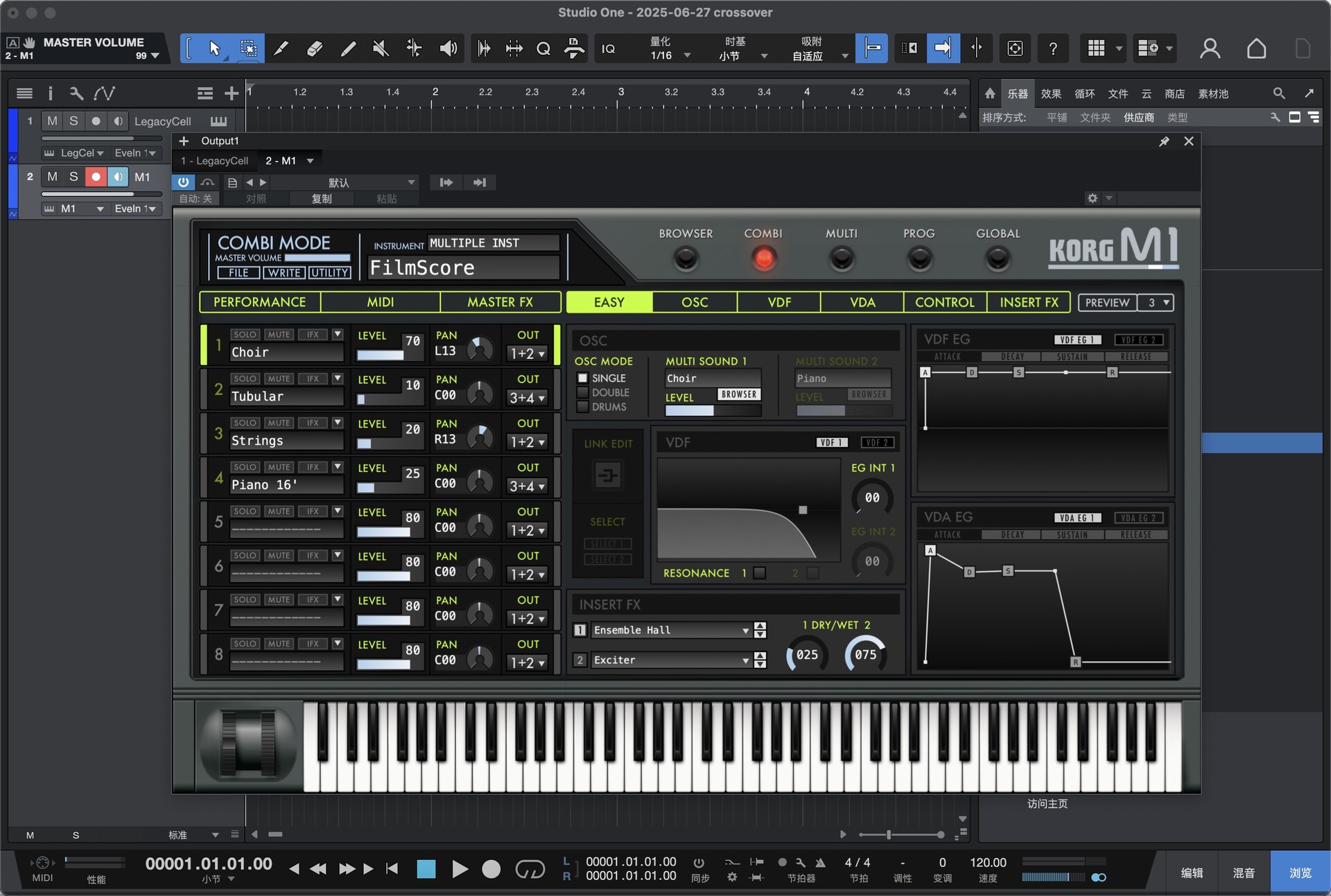Select DOUBLE OSC mode checkbox
This screenshot has height=896, width=1331.
coord(583,393)
